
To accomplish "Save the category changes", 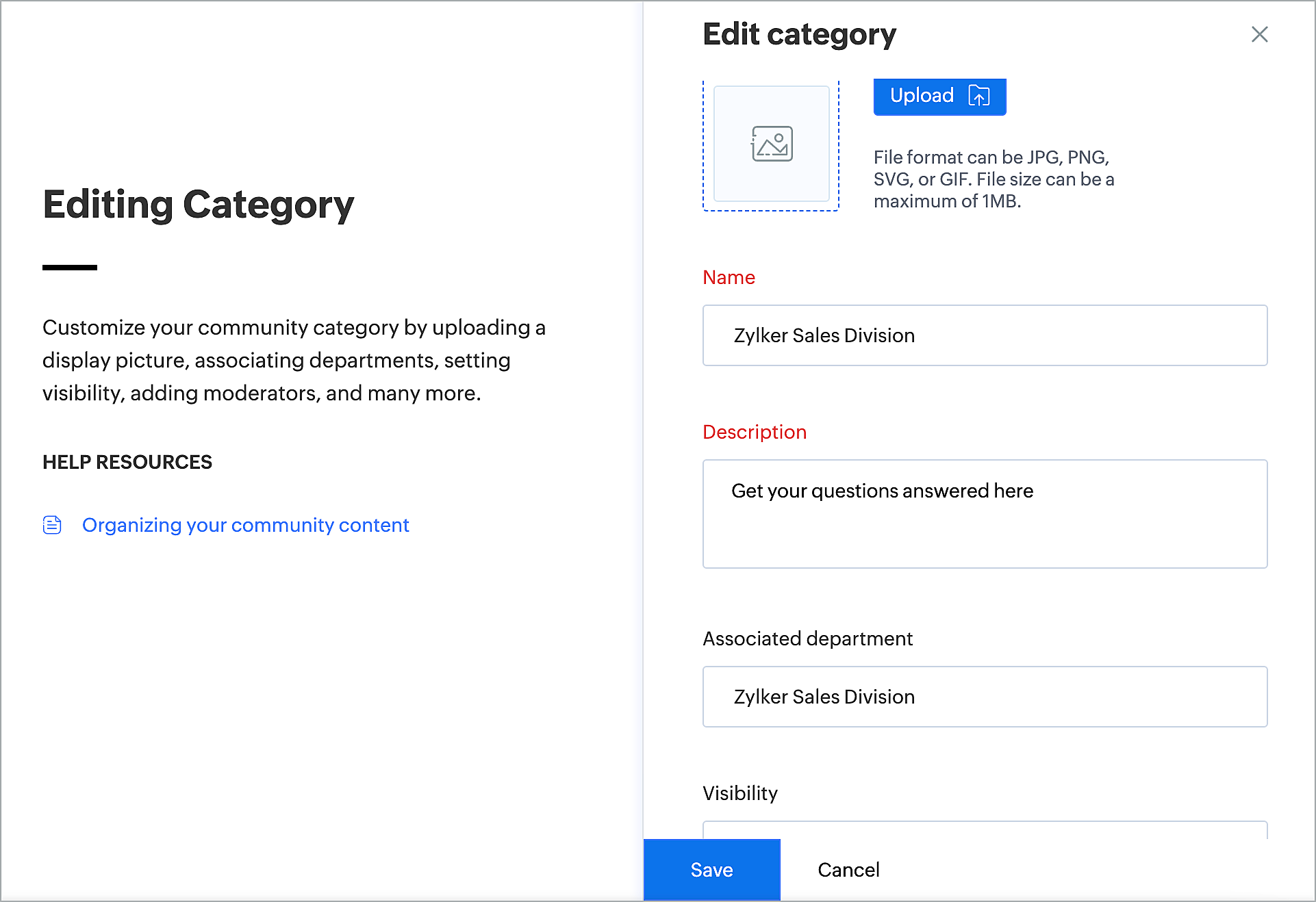I will (711, 870).
